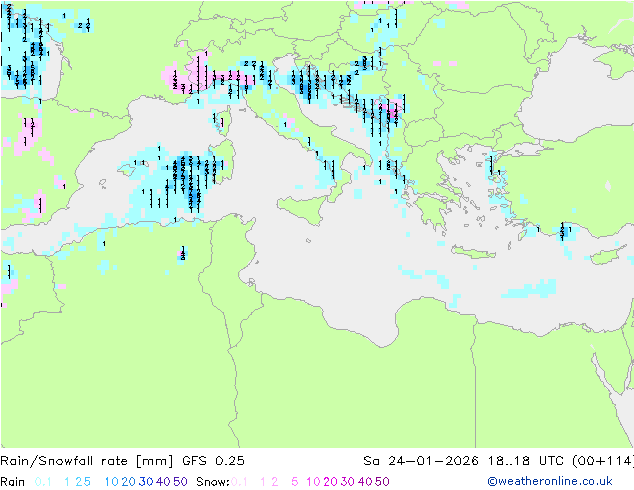Viewport: 634px width, 490px height.
Task: Select the 'Snow:' legend label
Action: coord(213,482)
